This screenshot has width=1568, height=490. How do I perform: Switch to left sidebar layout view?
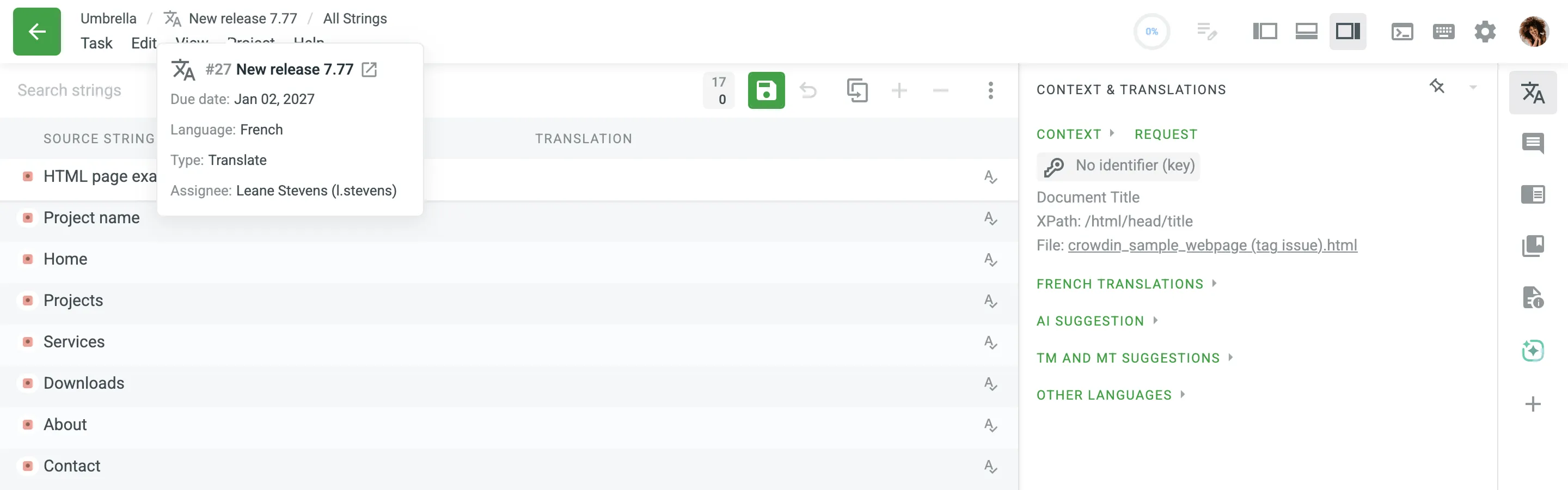tap(1264, 32)
